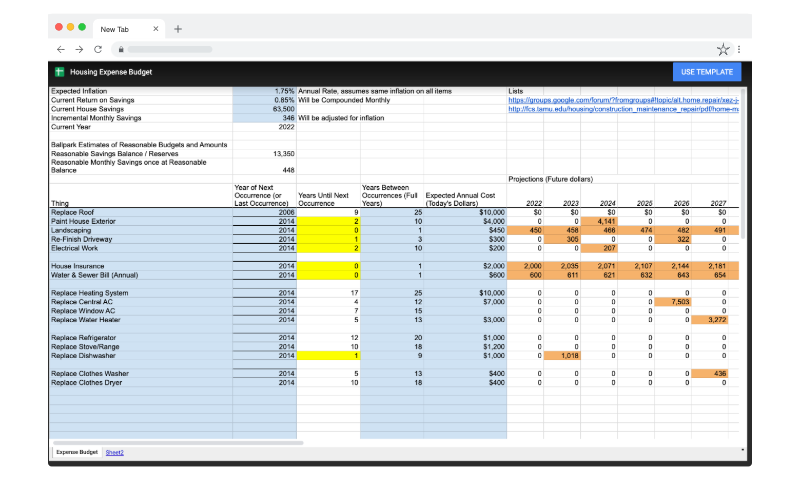Viewport: 800px width, 480px height.
Task: Open a new tab with plus icon
Action: point(178,29)
